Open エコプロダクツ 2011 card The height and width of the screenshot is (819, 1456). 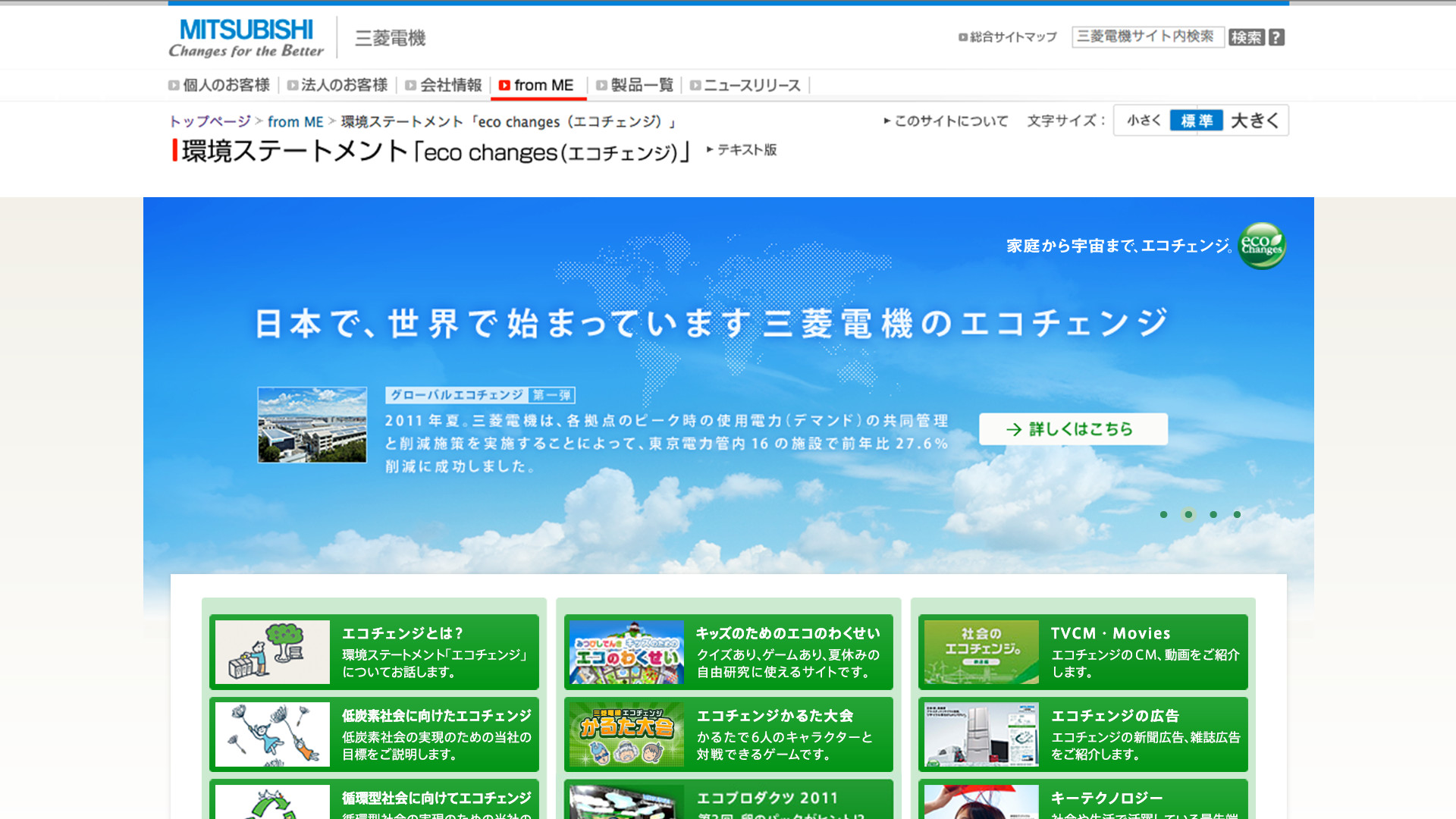click(x=729, y=799)
